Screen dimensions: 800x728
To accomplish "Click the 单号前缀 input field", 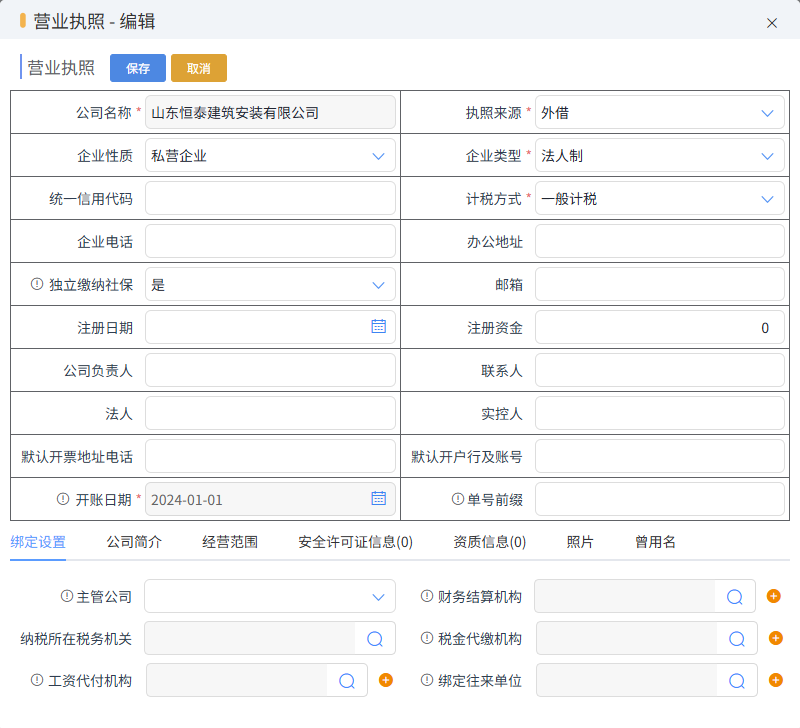I will pos(659,499).
